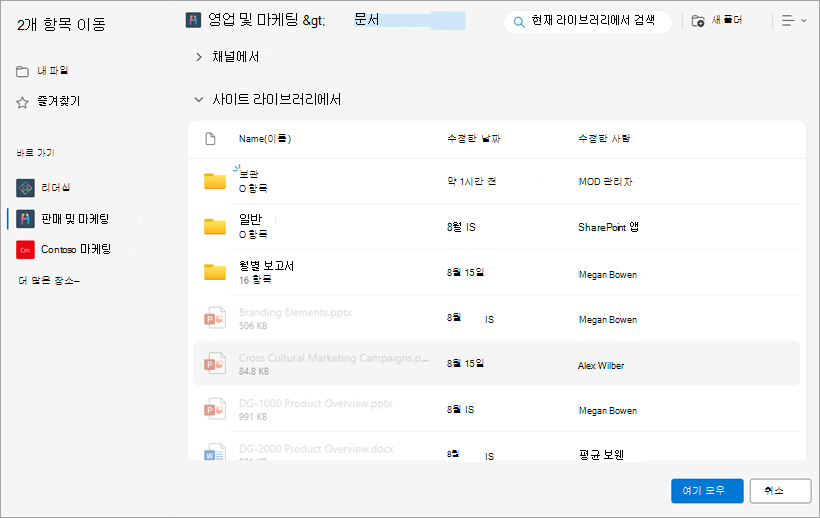Click the Cross Cultural Marketing Campaigns PowerPoint icon
820x518 pixels.
click(x=214, y=363)
